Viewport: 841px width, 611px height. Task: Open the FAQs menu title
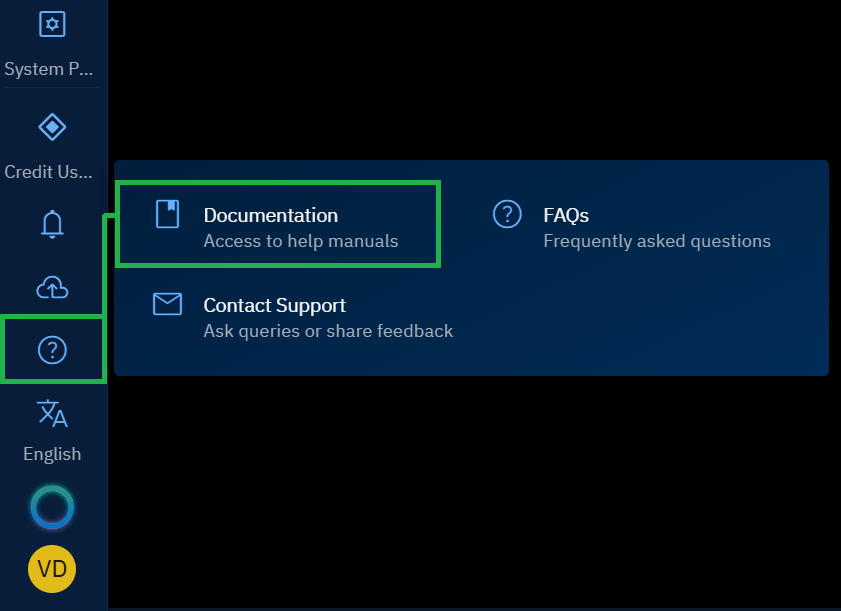coord(566,215)
